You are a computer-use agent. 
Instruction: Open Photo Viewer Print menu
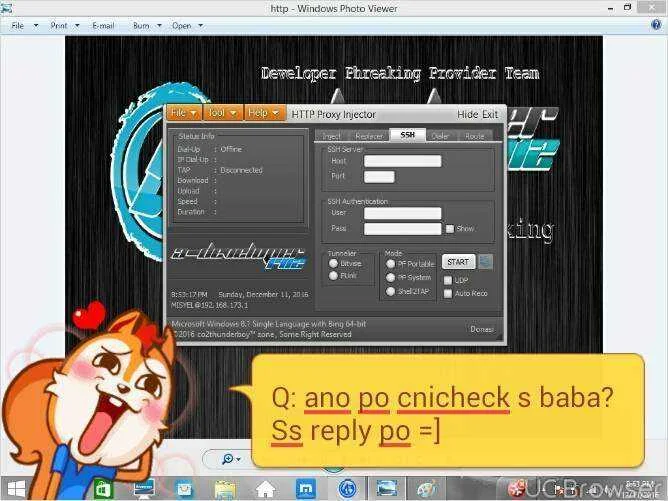[x=59, y=26]
